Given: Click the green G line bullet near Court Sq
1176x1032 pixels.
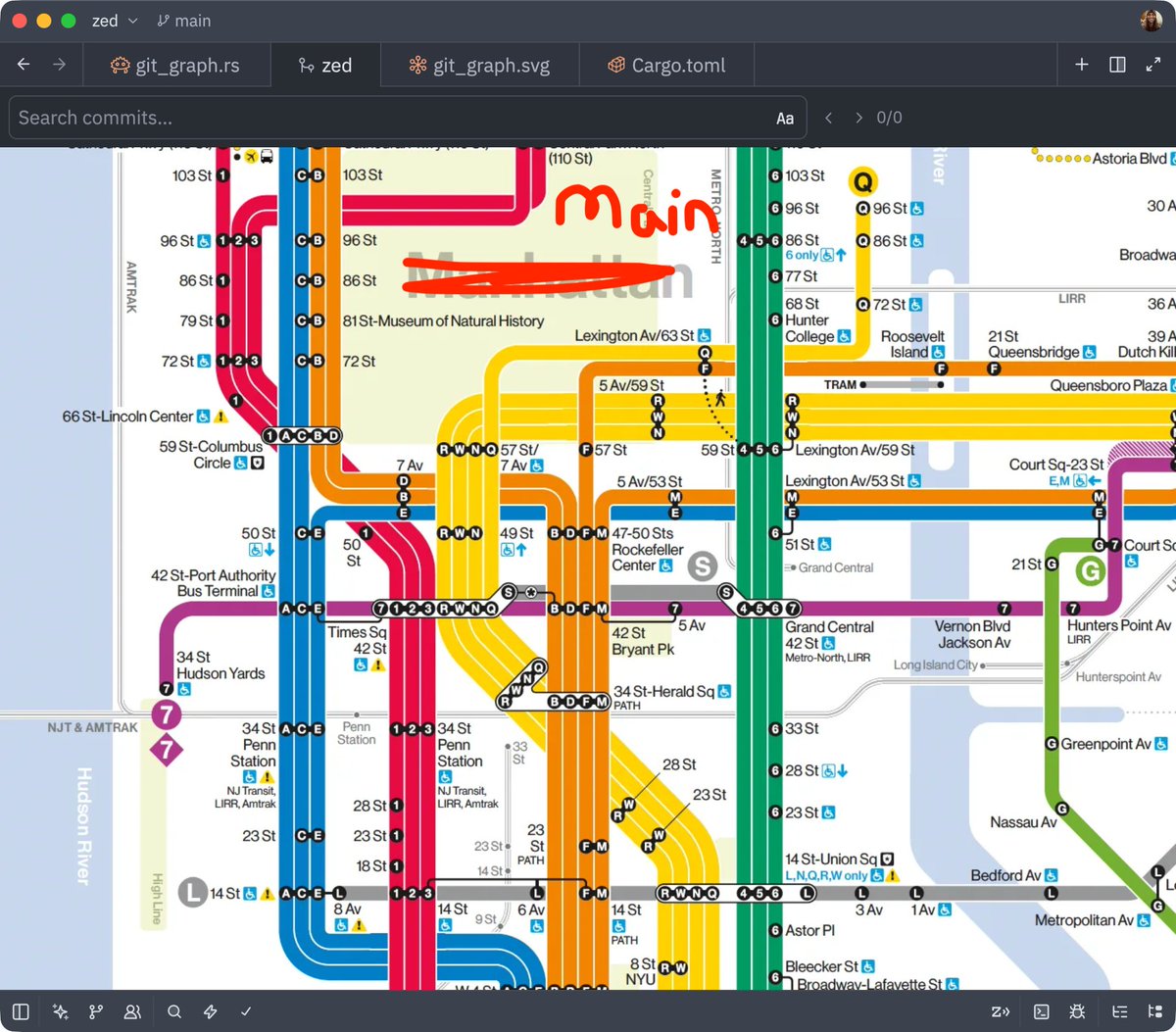Looking at the screenshot, I should tap(1090, 570).
